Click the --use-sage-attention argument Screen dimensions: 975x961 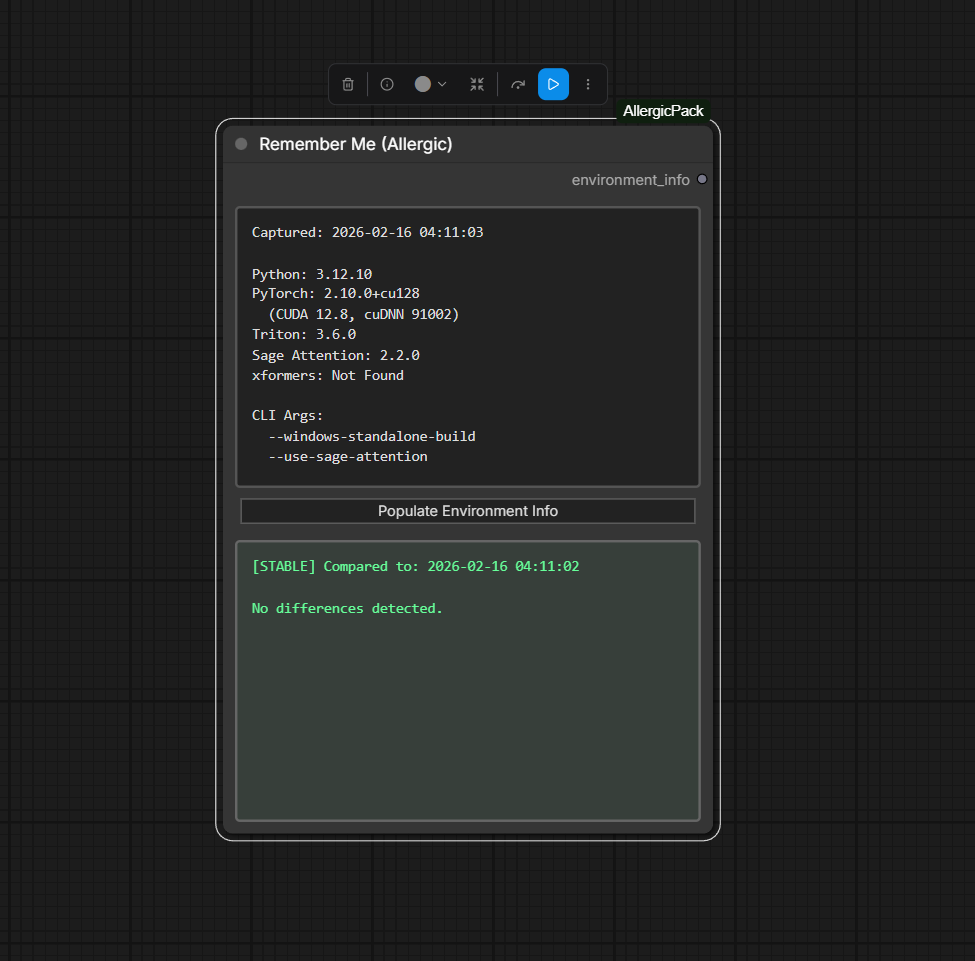(348, 457)
